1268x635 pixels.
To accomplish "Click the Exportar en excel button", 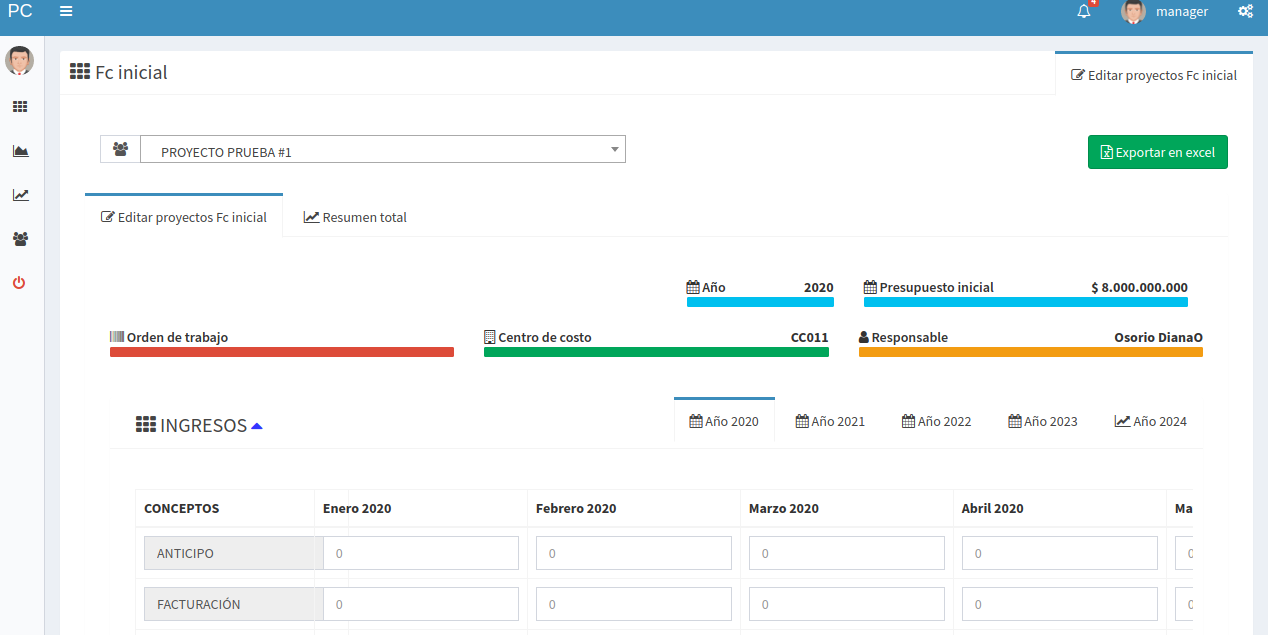I will click(1157, 152).
